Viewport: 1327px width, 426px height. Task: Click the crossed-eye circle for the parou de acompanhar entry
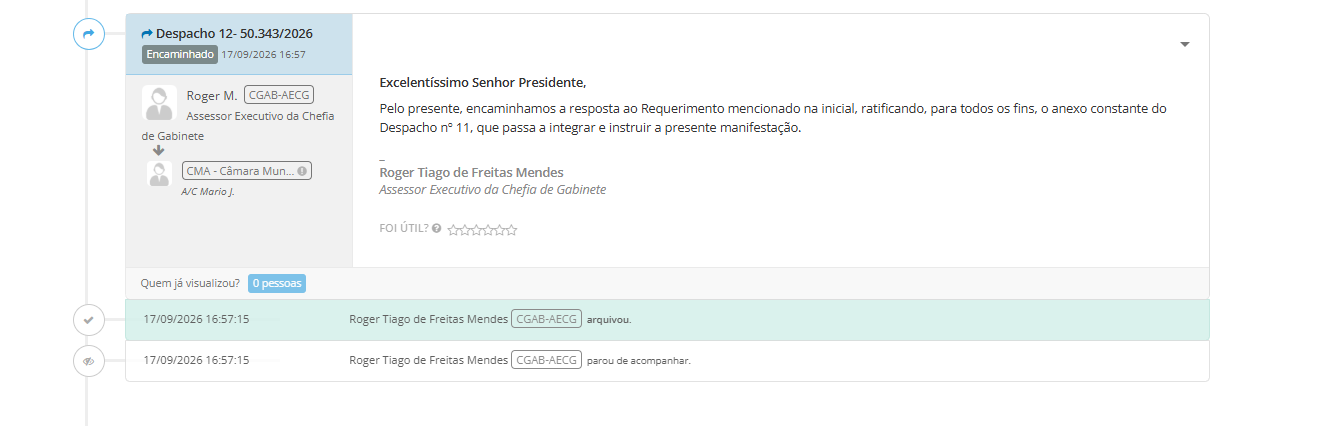point(88,361)
